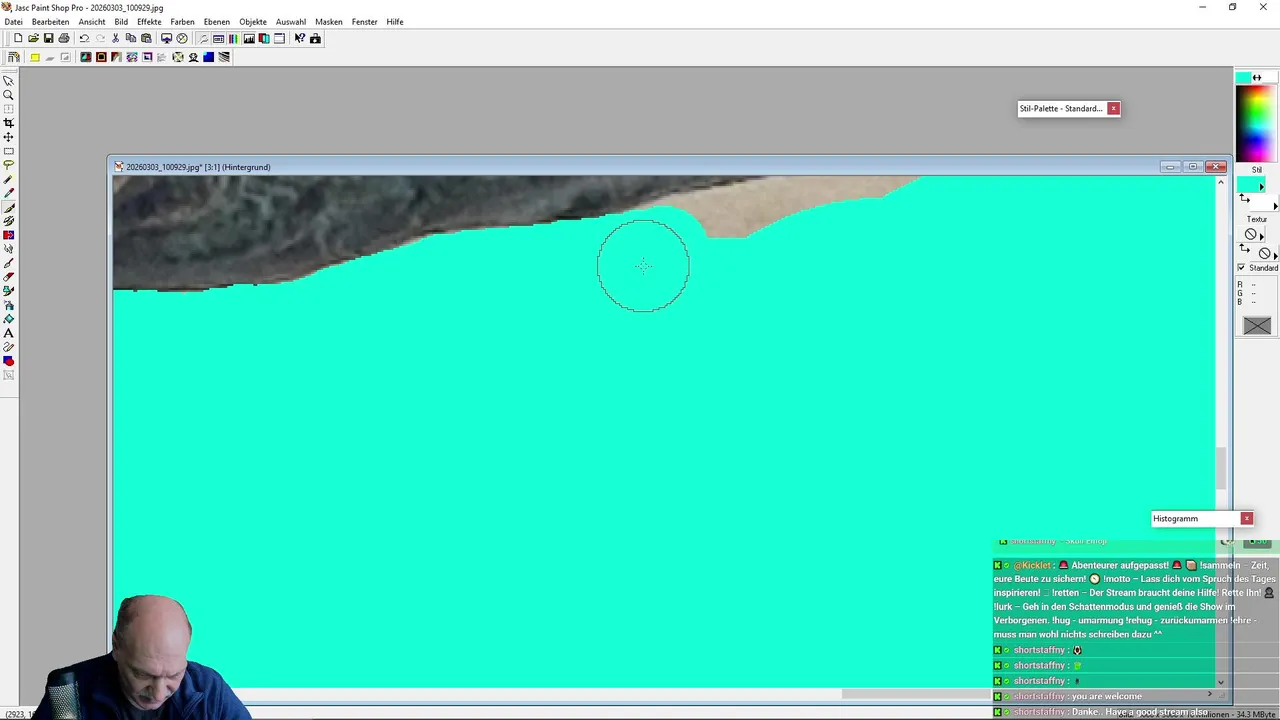This screenshot has width=1280, height=720.
Task: Save the image with floppy disk icon
Action: click(48, 38)
